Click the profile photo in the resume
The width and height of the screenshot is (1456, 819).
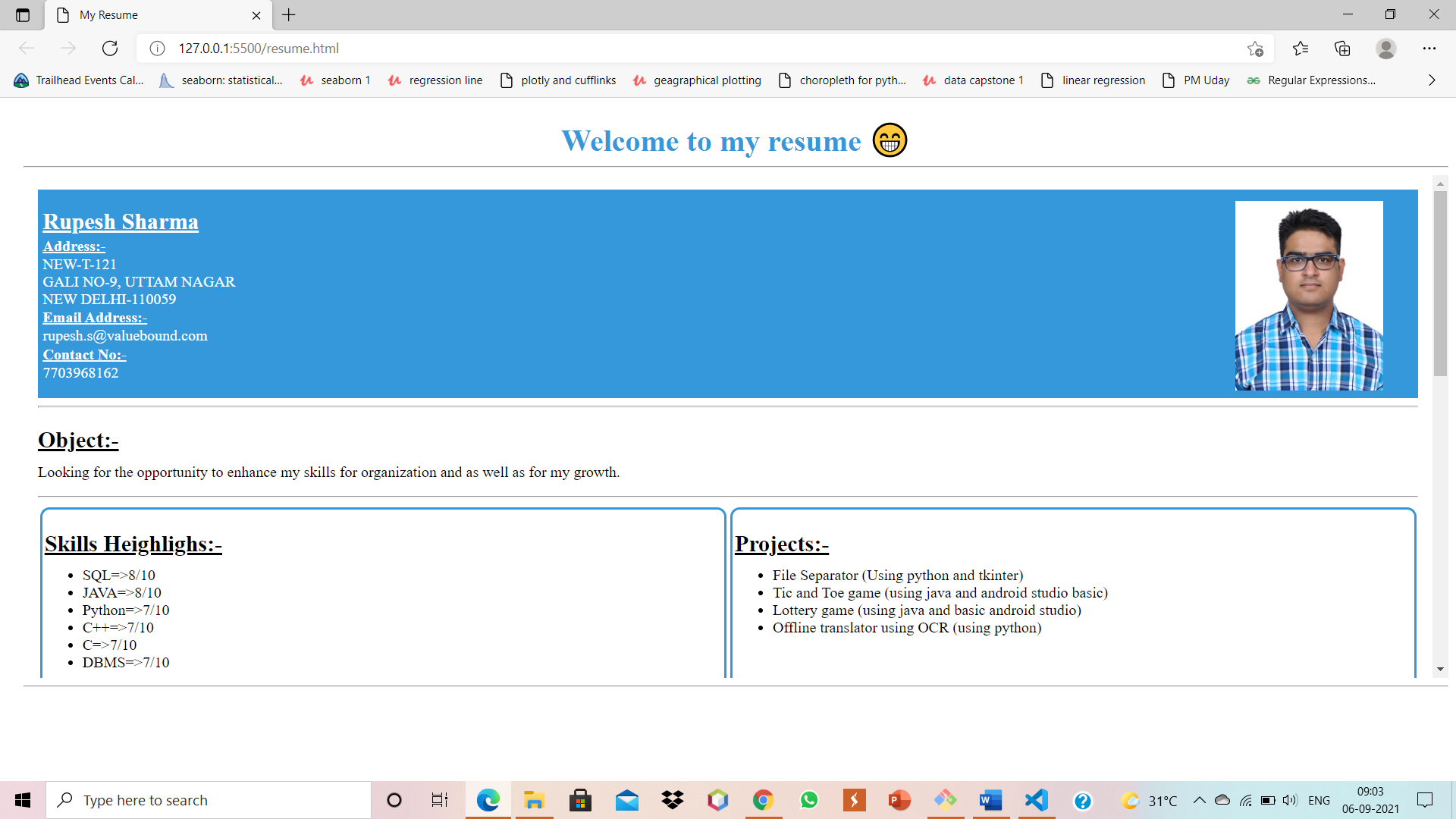(1308, 296)
